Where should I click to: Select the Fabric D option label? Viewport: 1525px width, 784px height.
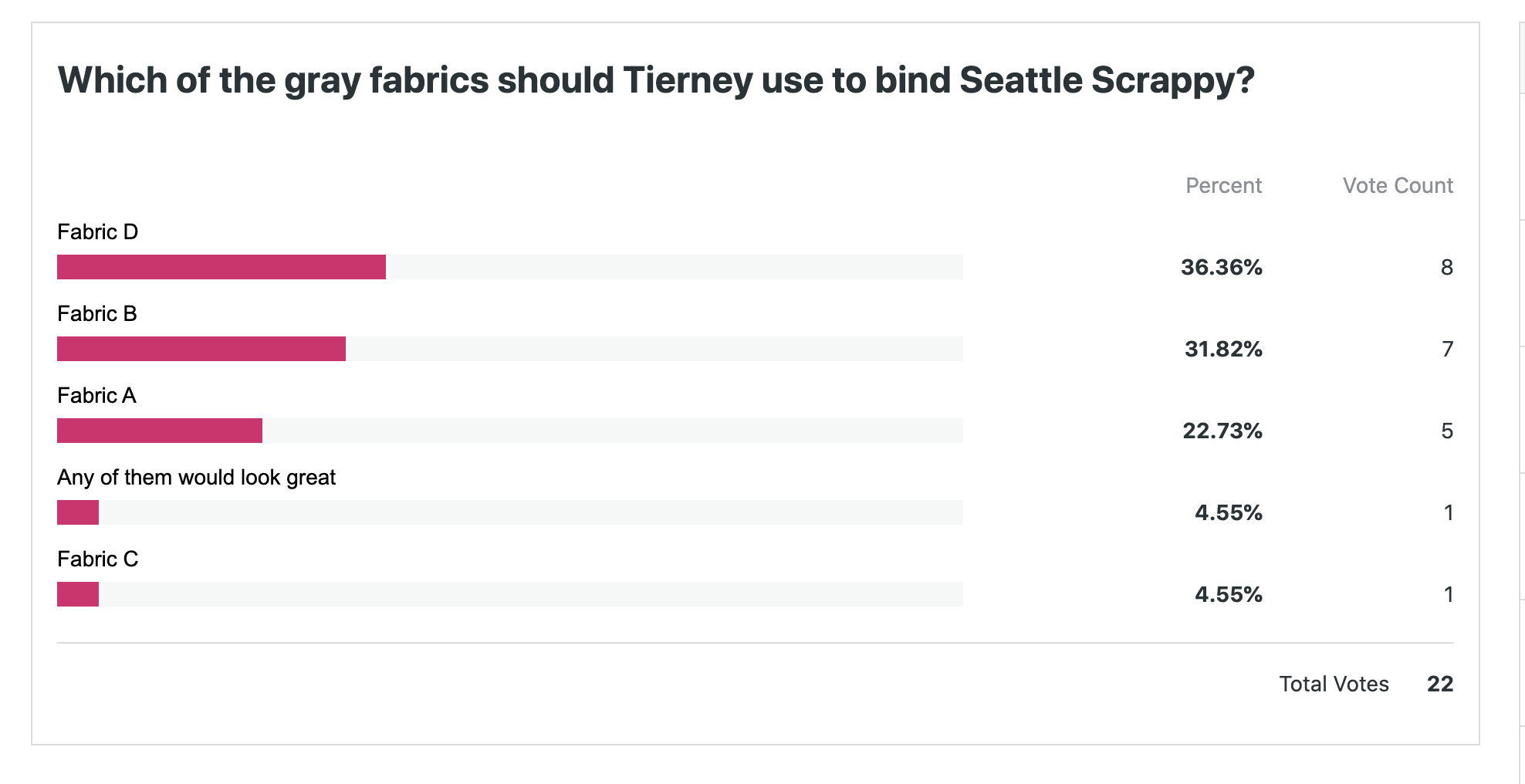(97, 232)
